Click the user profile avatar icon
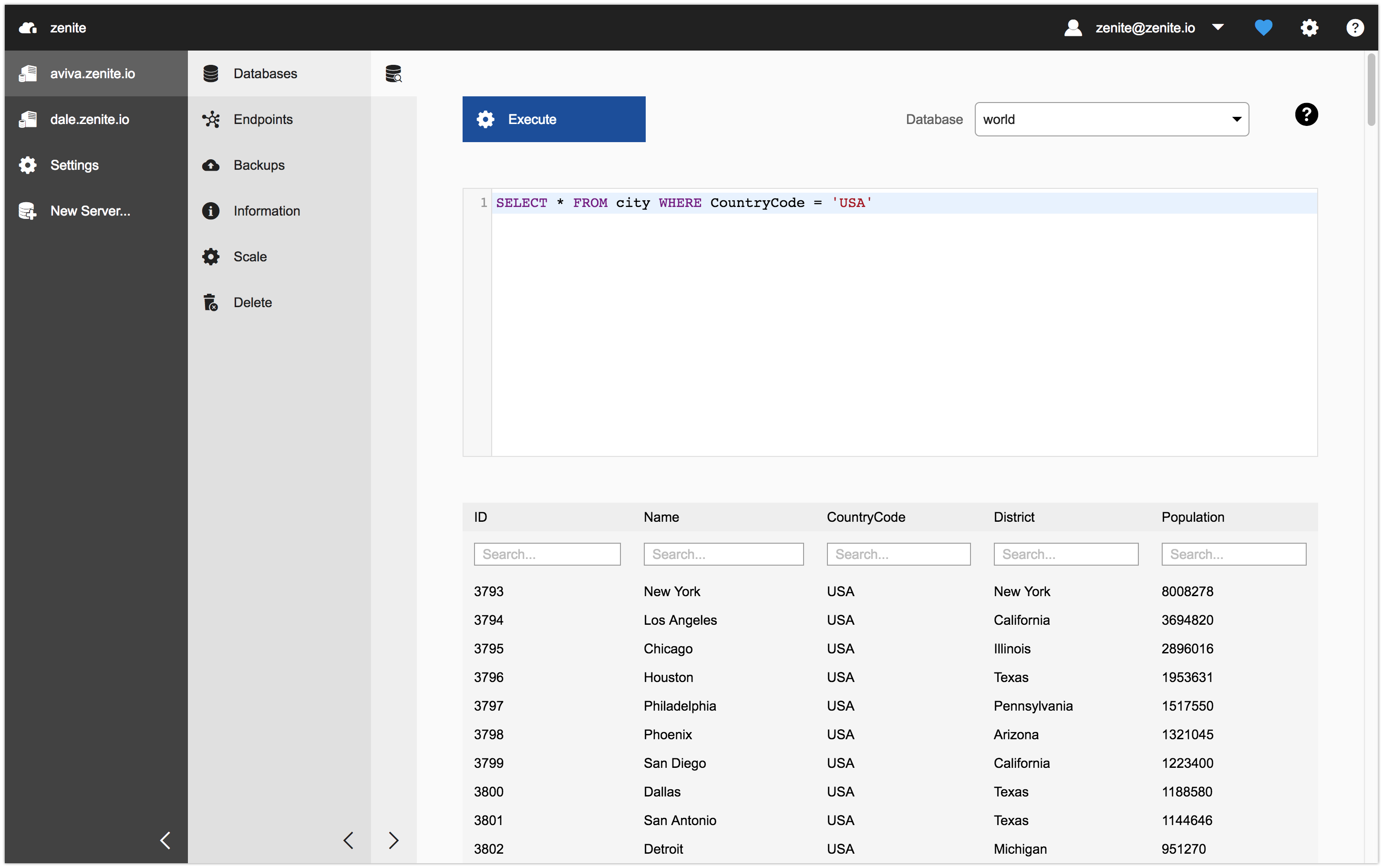Image resolution: width=1383 pixels, height=868 pixels. tap(1073, 28)
